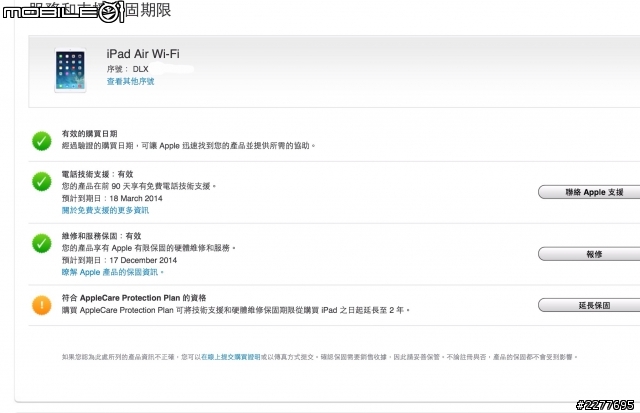Viewport: 640px width, 413px height.
Task: Open 在線上提交購買證明 link
Action: point(231,357)
